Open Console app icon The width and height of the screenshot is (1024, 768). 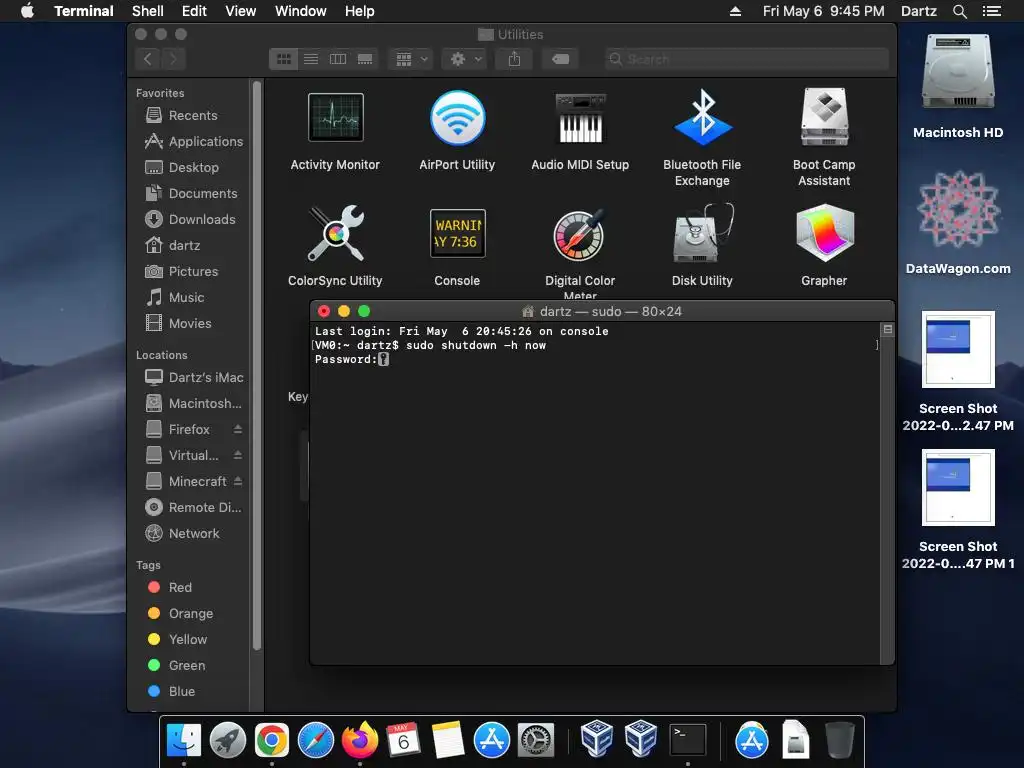457,233
